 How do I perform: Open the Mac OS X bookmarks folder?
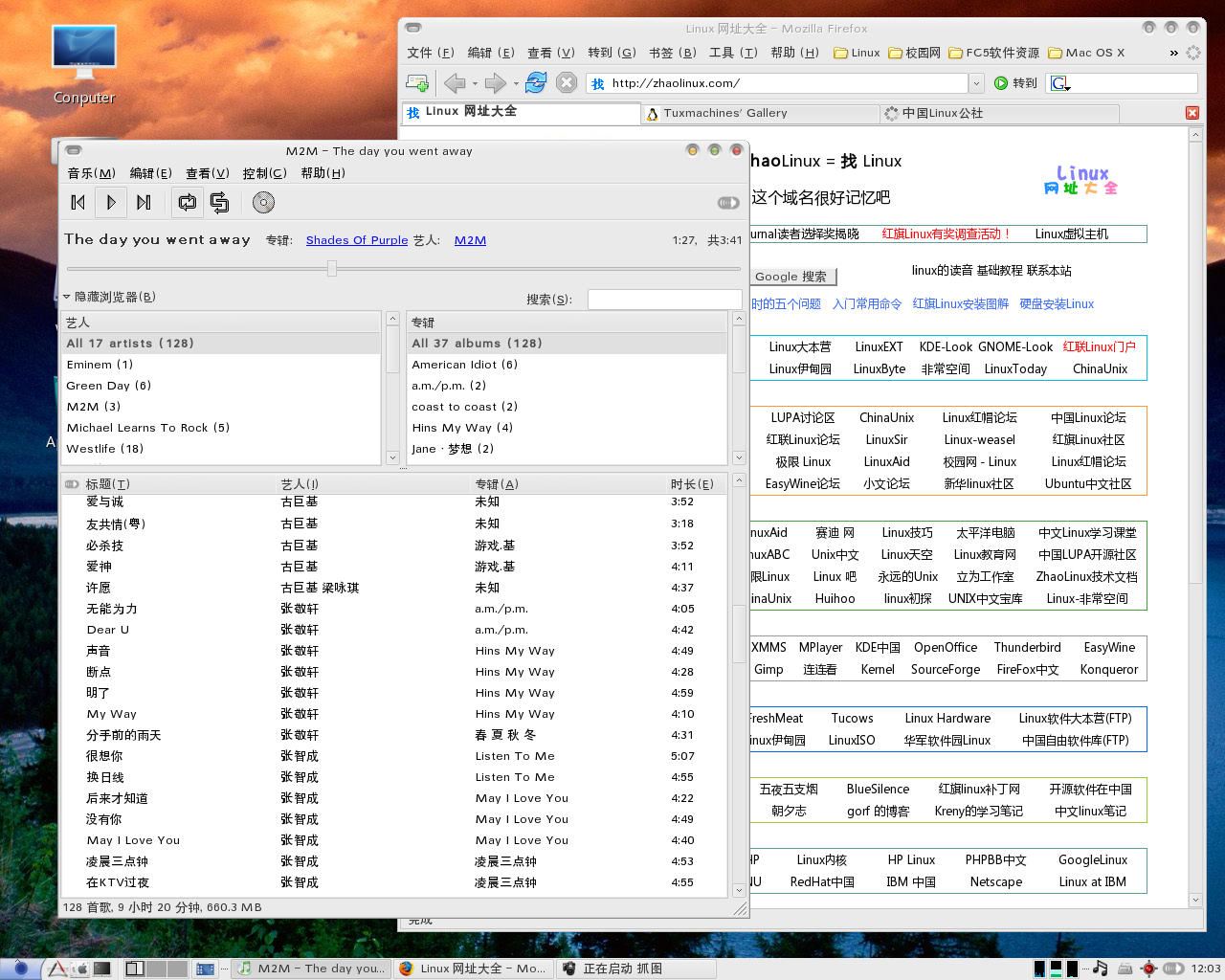click(x=1087, y=53)
